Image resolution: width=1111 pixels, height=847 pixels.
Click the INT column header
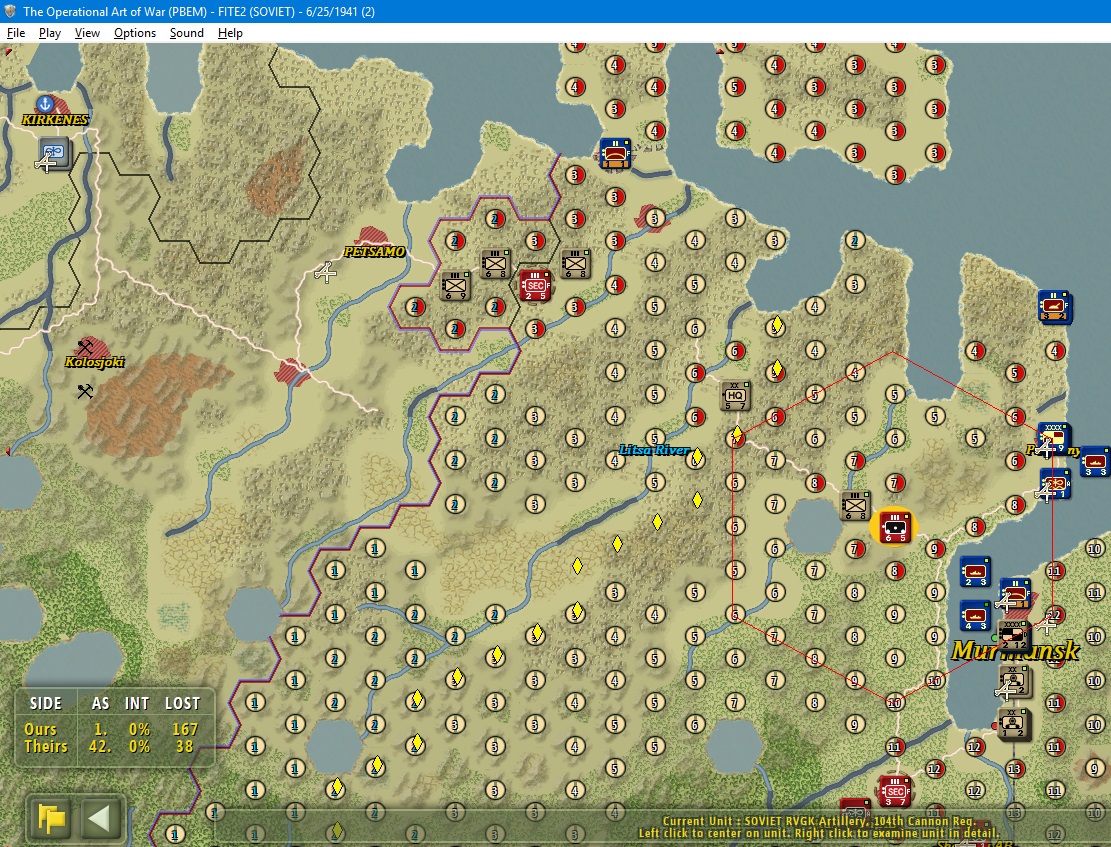click(137, 703)
